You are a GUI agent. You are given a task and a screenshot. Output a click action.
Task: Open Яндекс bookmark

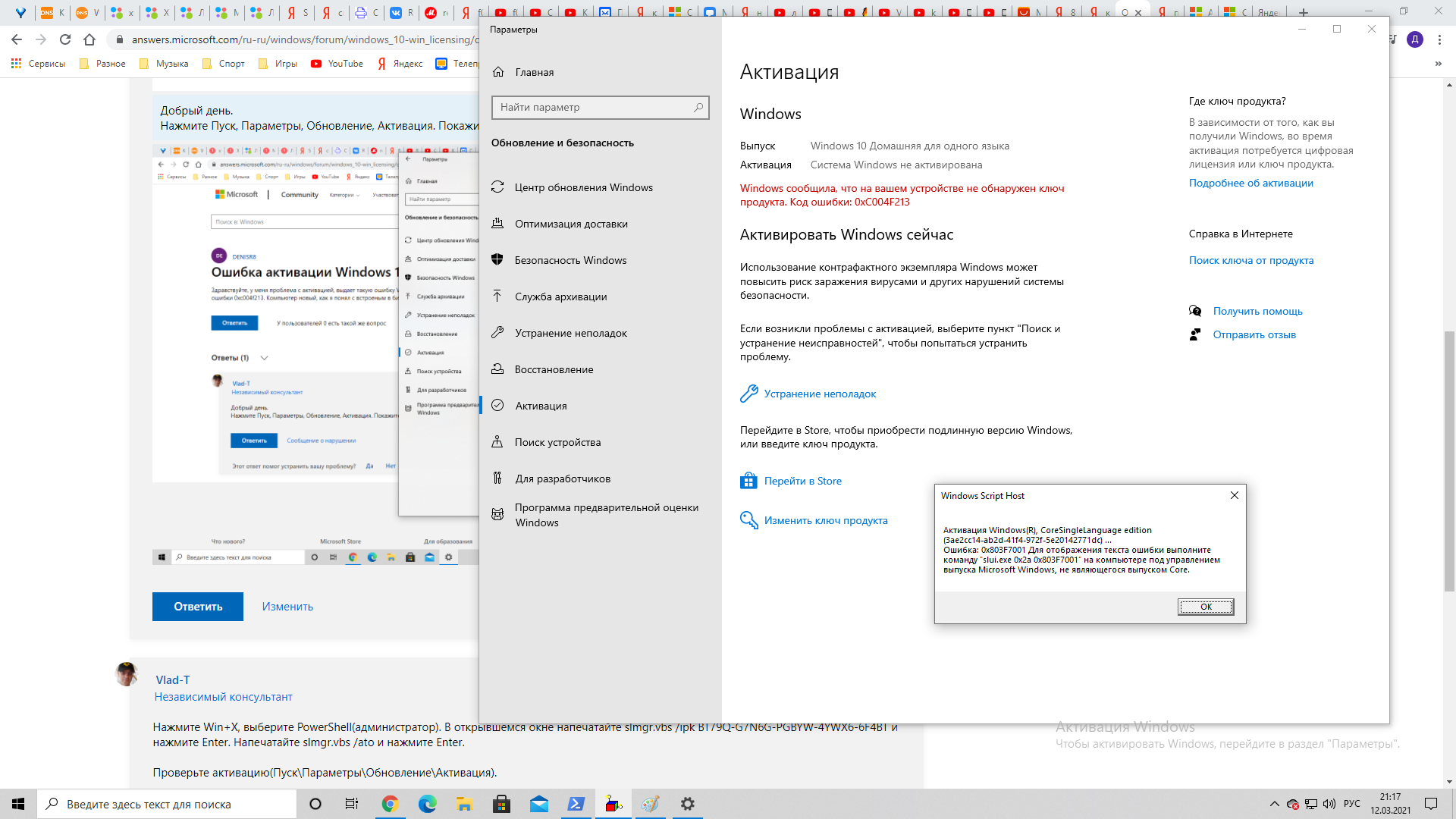(x=400, y=64)
